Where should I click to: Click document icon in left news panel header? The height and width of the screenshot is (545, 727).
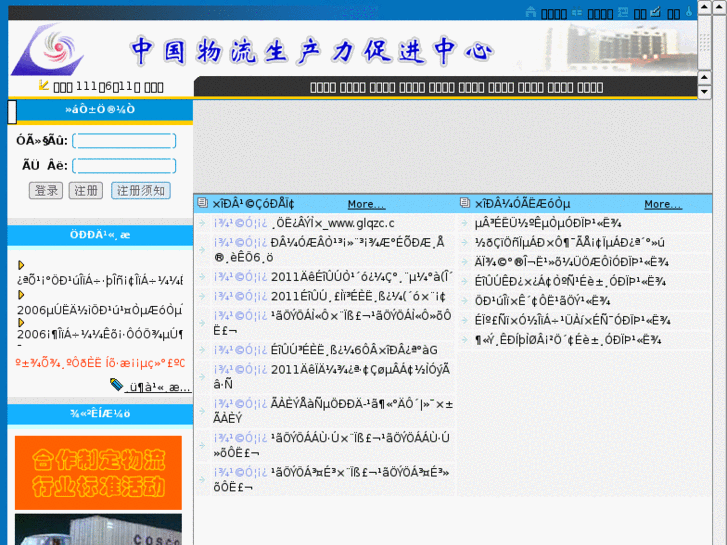pos(202,202)
